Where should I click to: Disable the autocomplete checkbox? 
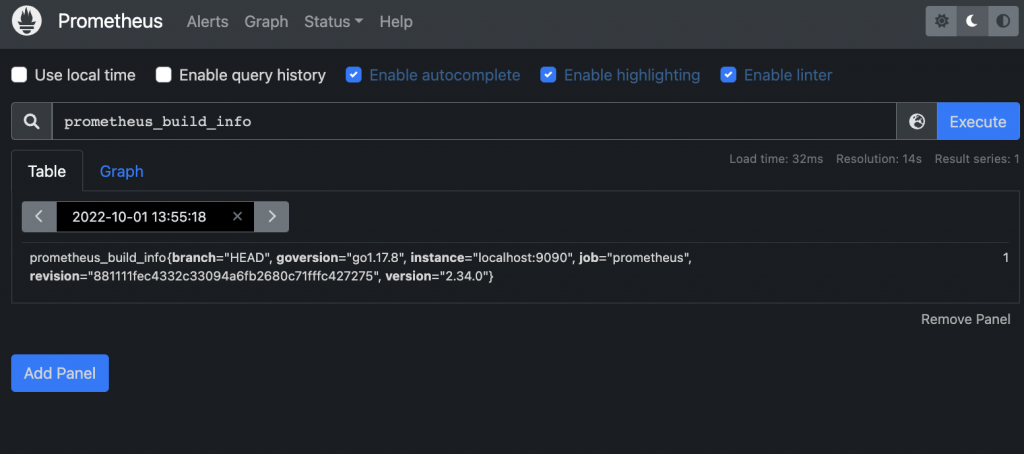354,75
